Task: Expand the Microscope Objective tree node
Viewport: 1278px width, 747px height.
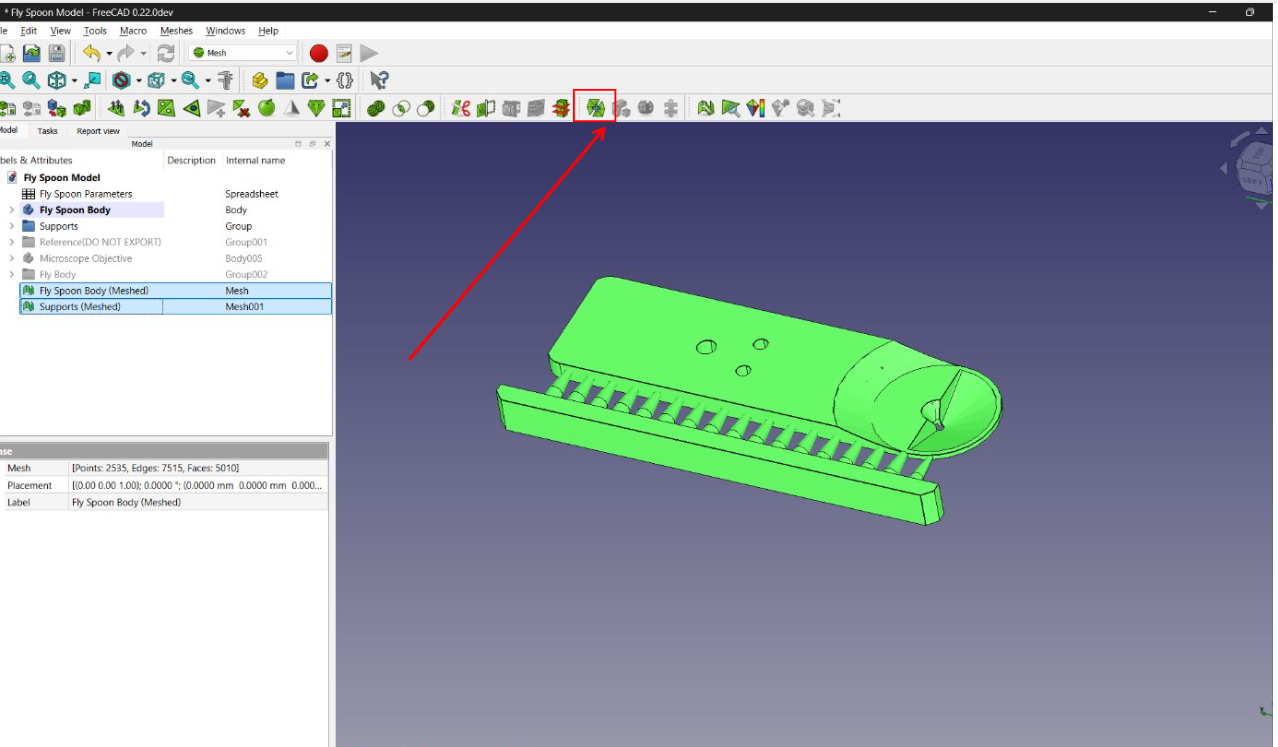Action: [x=11, y=258]
